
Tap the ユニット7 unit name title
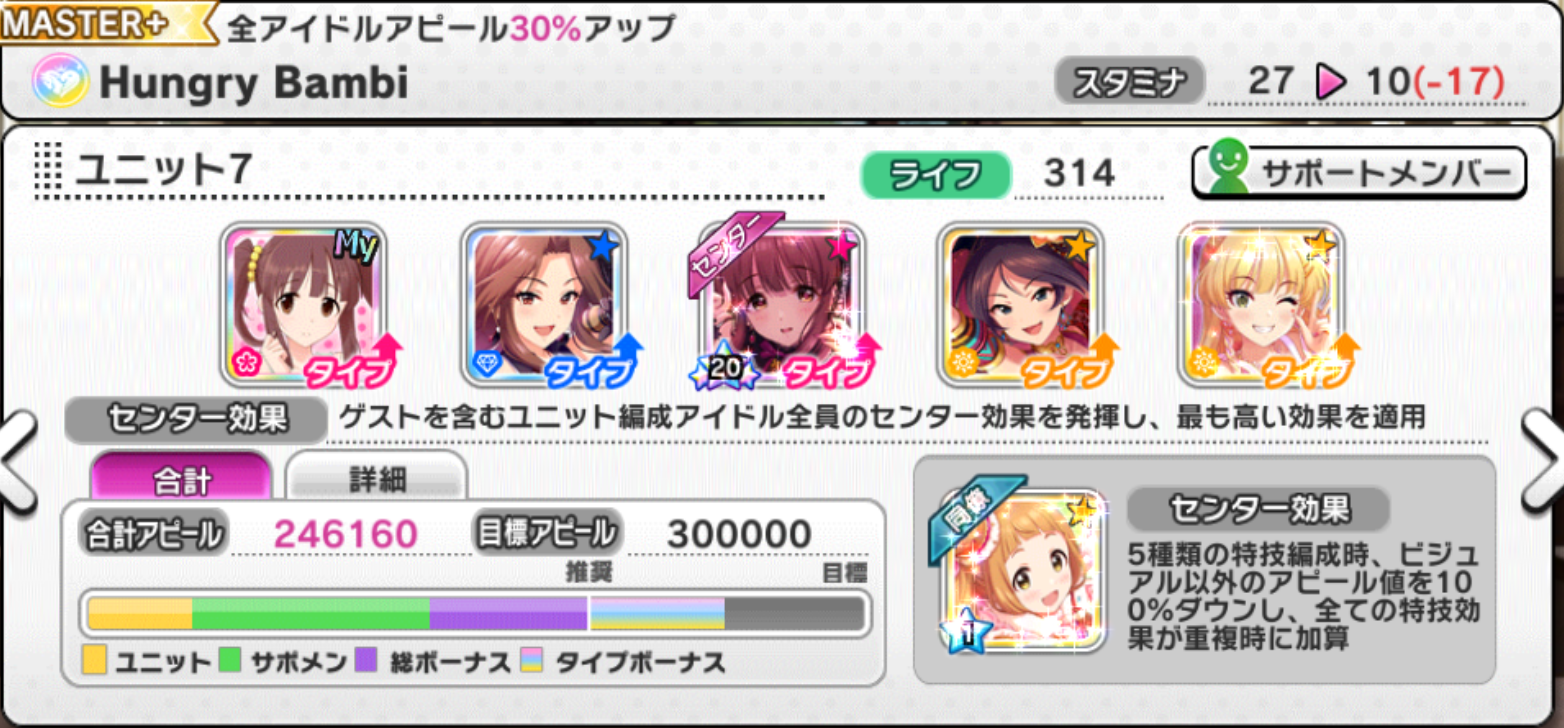pyautogui.click(x=163, y=170)
